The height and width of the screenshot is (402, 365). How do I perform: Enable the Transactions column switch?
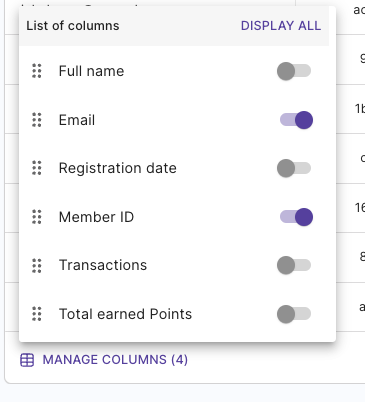(294, 265)
